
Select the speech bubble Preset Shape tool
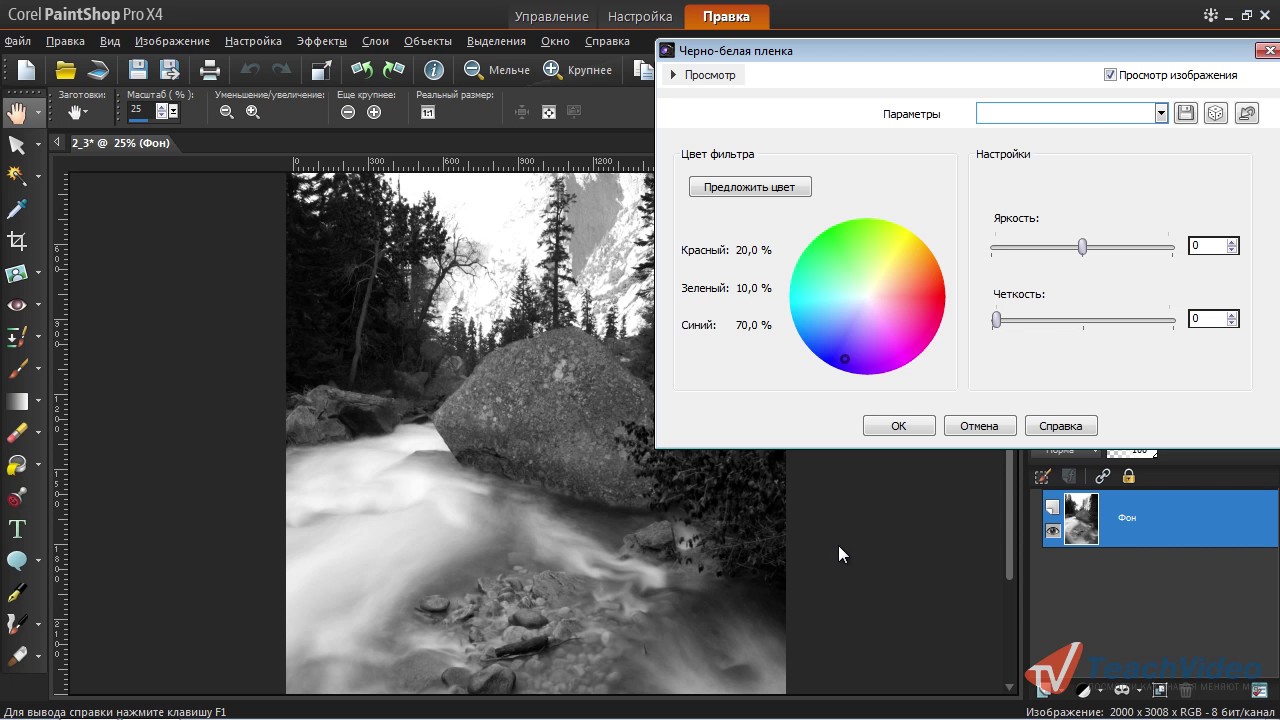pyautogui.click(x=16, y=560)
